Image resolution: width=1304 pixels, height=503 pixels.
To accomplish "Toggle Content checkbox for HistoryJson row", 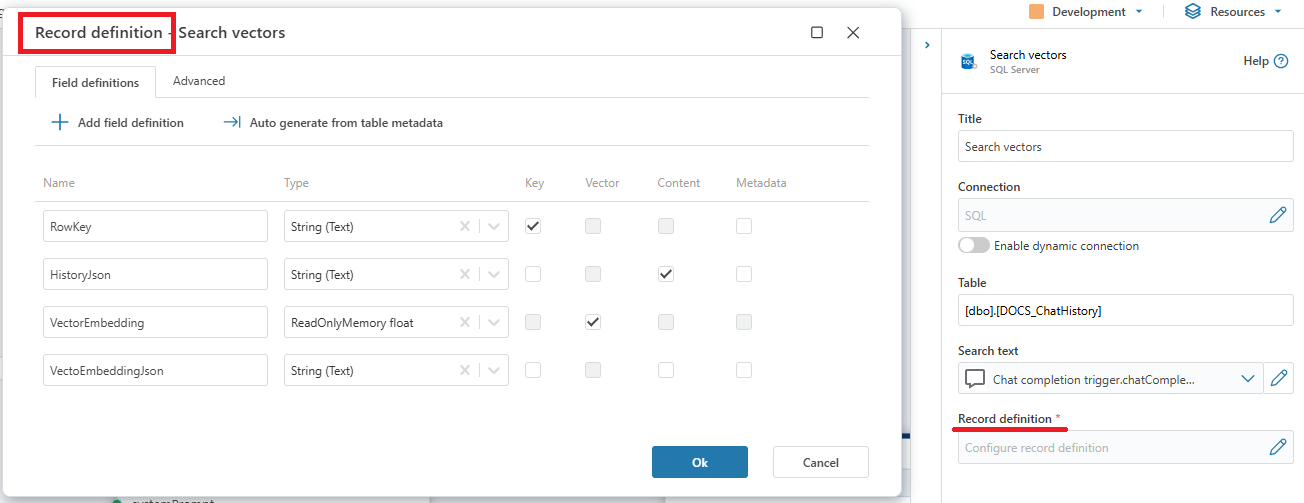I will coord(666,274).
